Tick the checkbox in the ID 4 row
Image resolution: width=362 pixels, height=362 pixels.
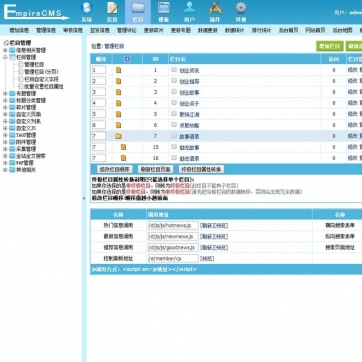point(174,103)
